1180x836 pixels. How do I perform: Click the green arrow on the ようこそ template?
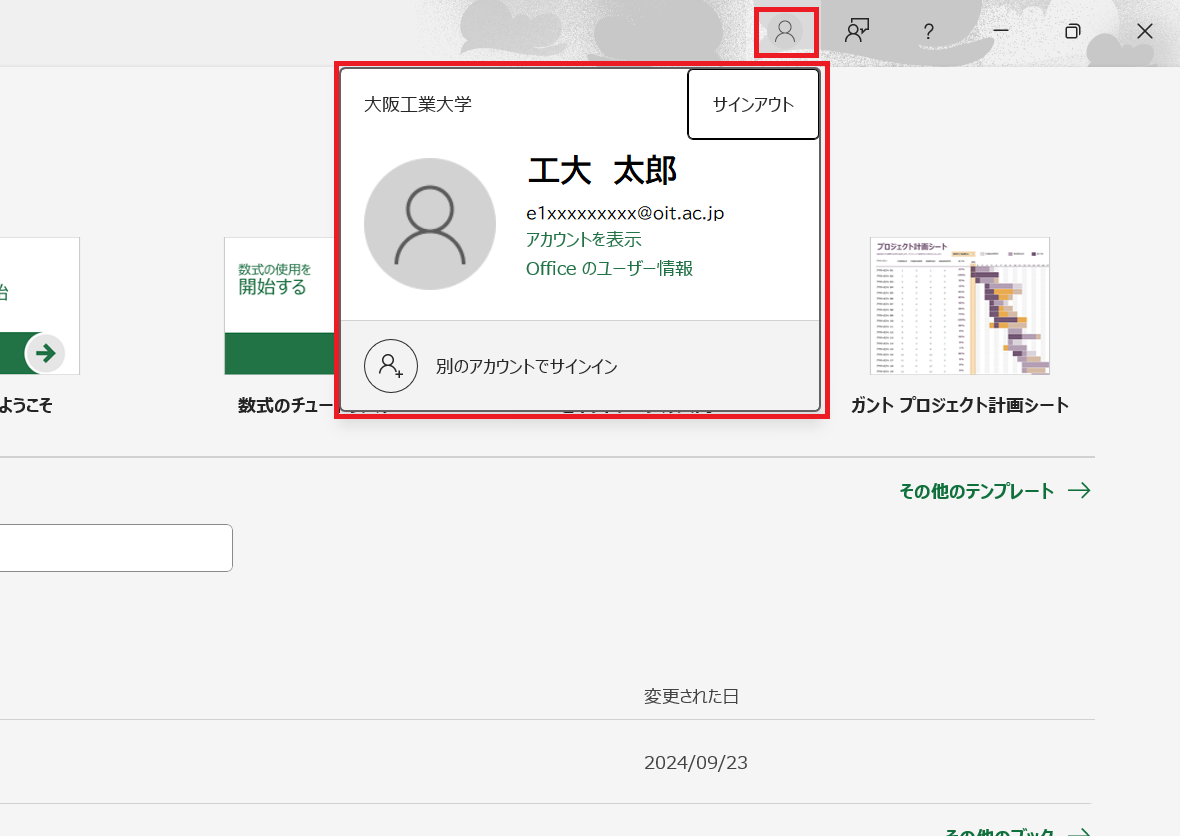pyautogui.click(x=45, y=353)
